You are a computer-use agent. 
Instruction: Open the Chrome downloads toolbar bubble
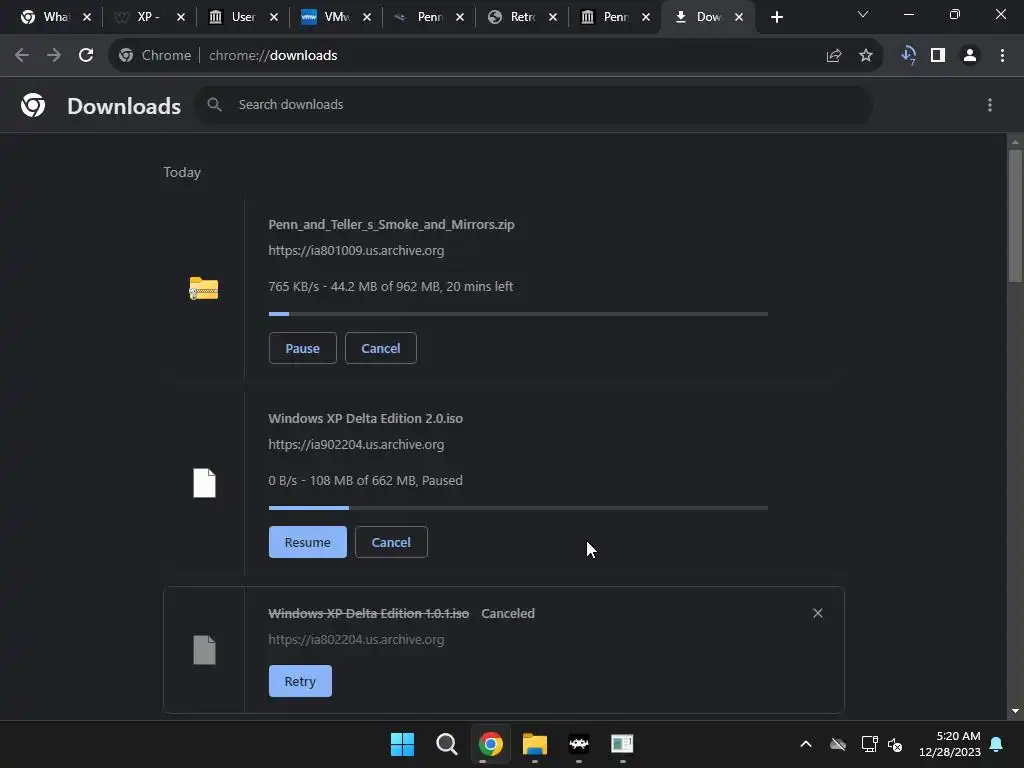pos(908,56)
